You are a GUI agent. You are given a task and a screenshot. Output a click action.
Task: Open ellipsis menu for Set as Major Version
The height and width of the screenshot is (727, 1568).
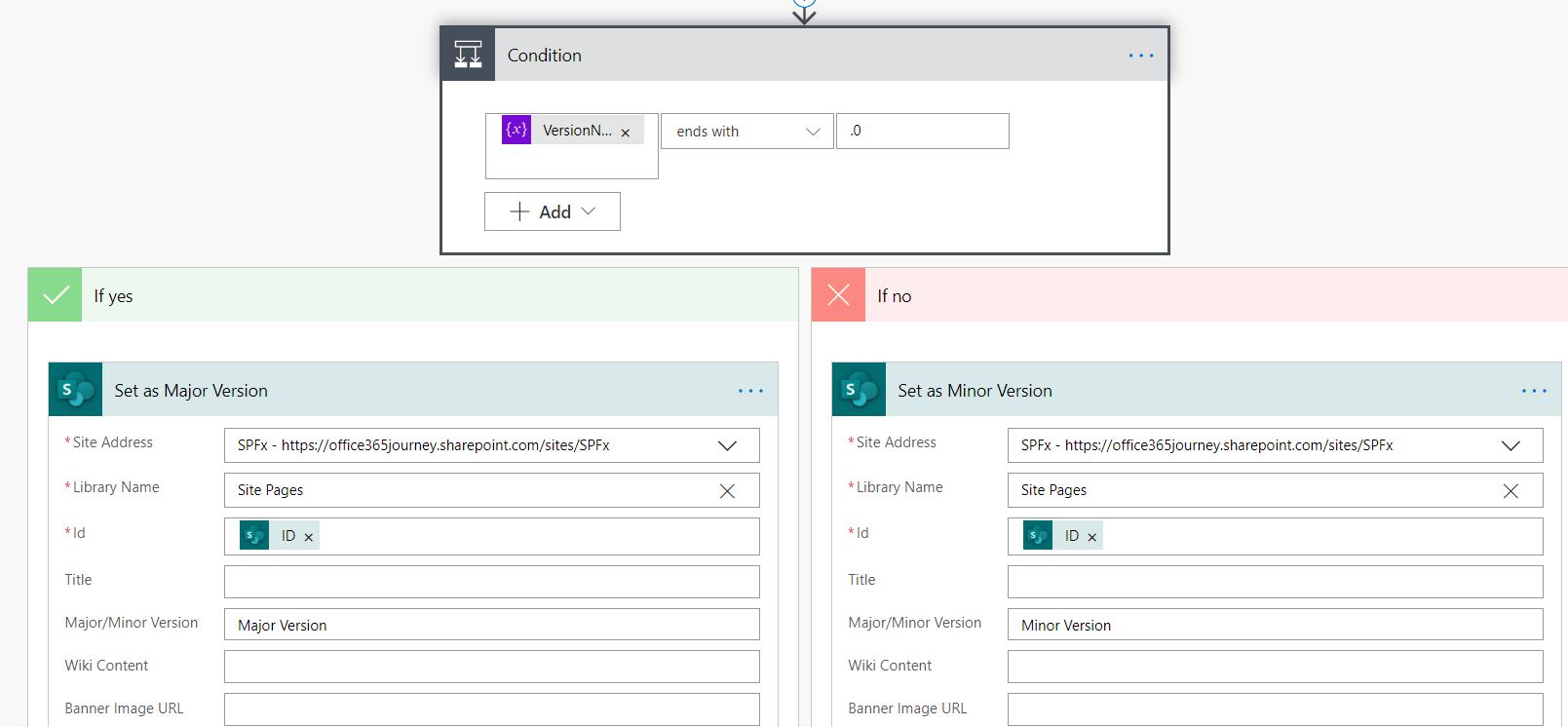tap(750, 391)
